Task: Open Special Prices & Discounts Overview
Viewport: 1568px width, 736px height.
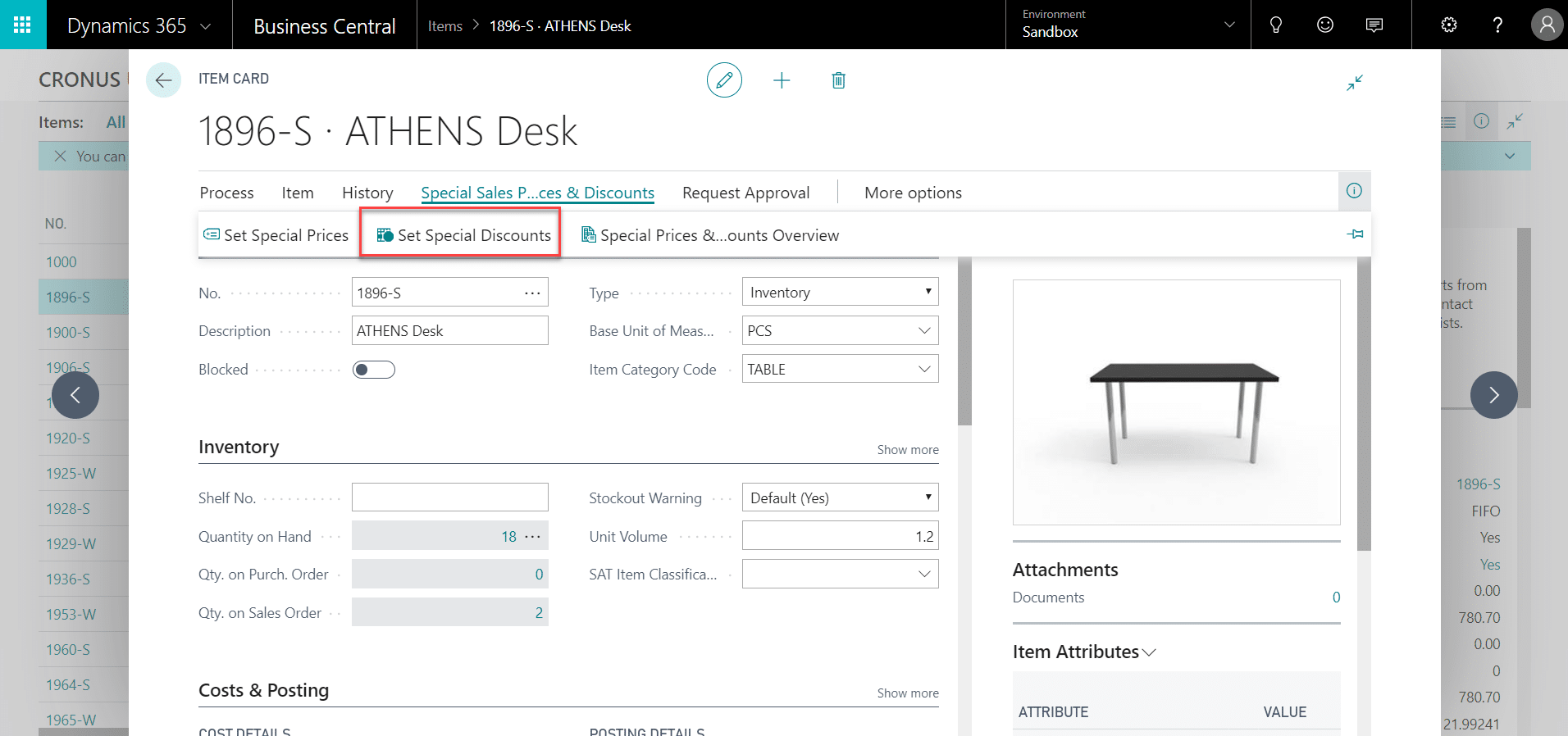Action: click(710, 235)
